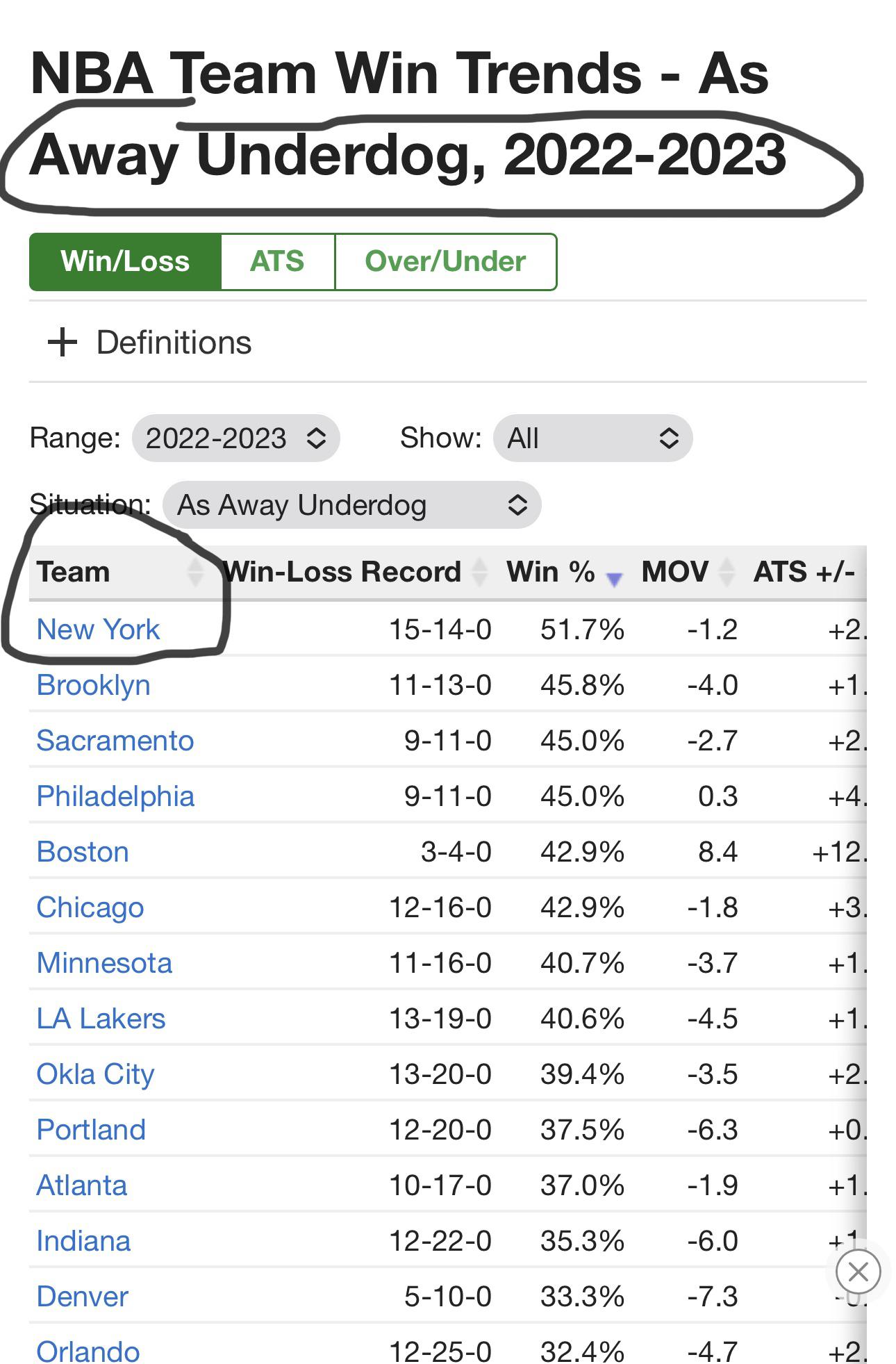
Task: Open the Show All dropdown
Action: click(x=592, y=438)
